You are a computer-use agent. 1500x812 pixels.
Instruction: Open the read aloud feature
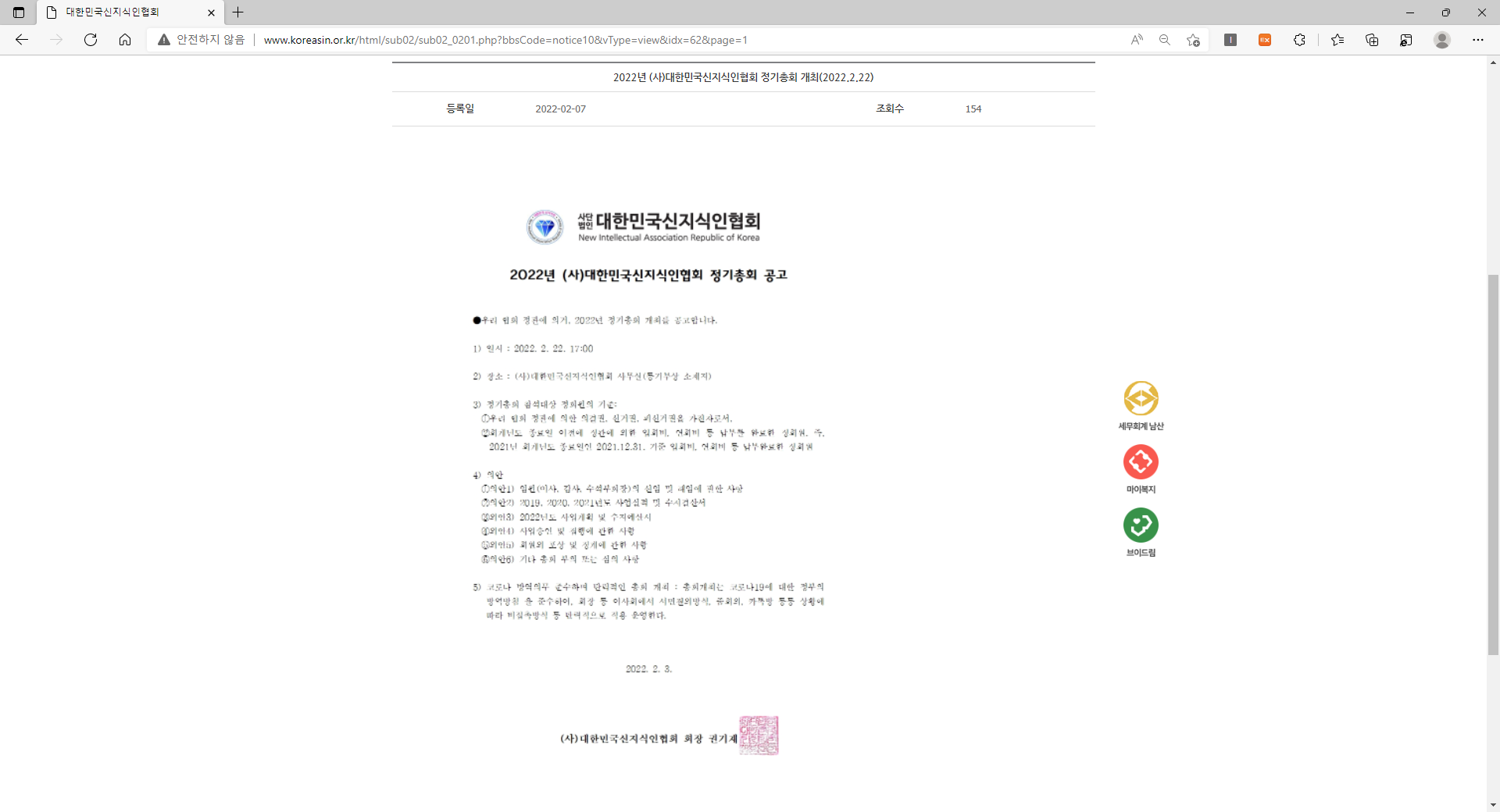pos(1137,40)
